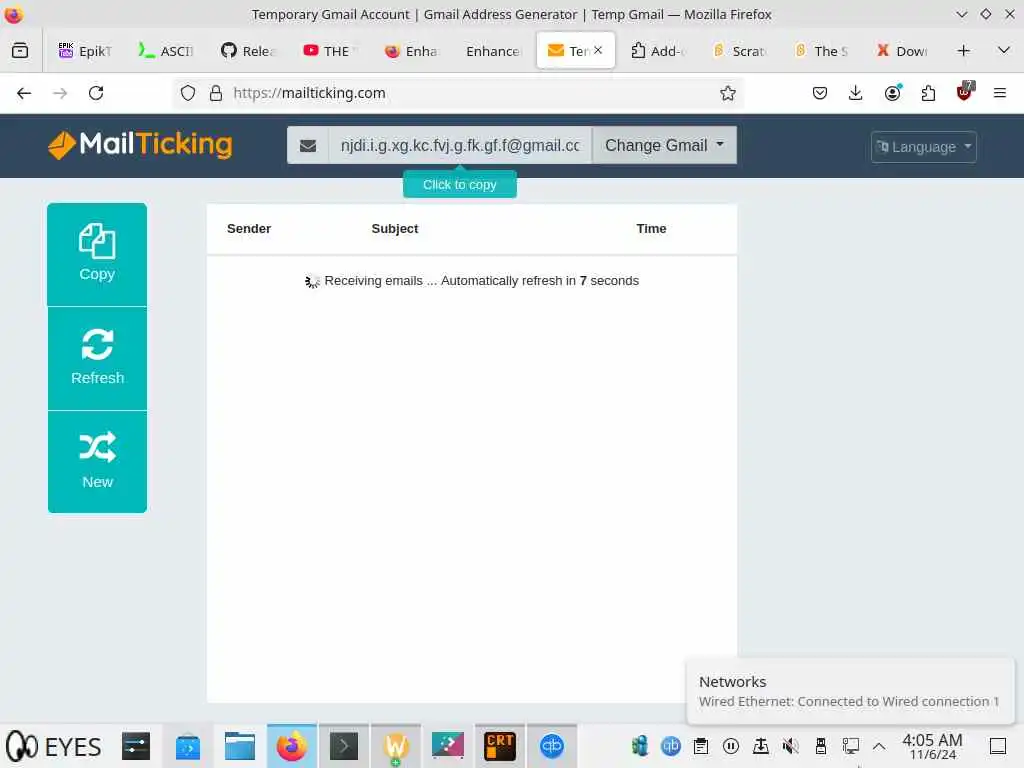The image size is (1024, 768).
Task: Click the Refresh inbox button
Action: (97, 359)
